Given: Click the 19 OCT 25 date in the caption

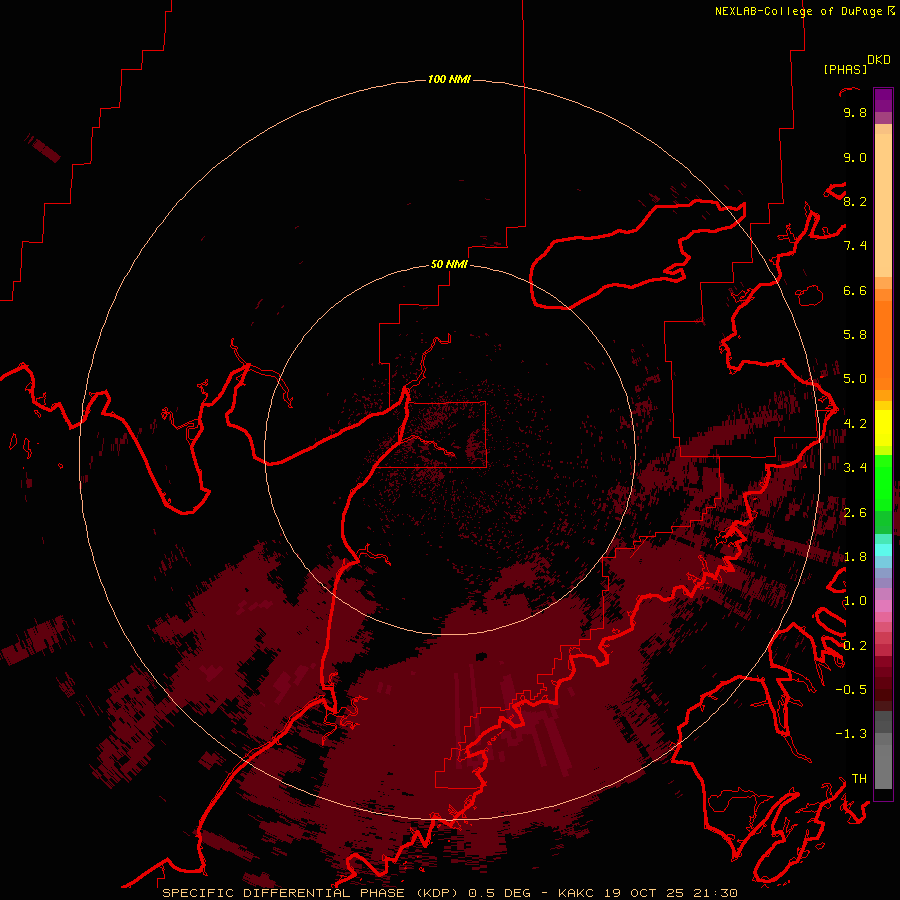Looking at the screenshot, I should [x=646, y=893].
